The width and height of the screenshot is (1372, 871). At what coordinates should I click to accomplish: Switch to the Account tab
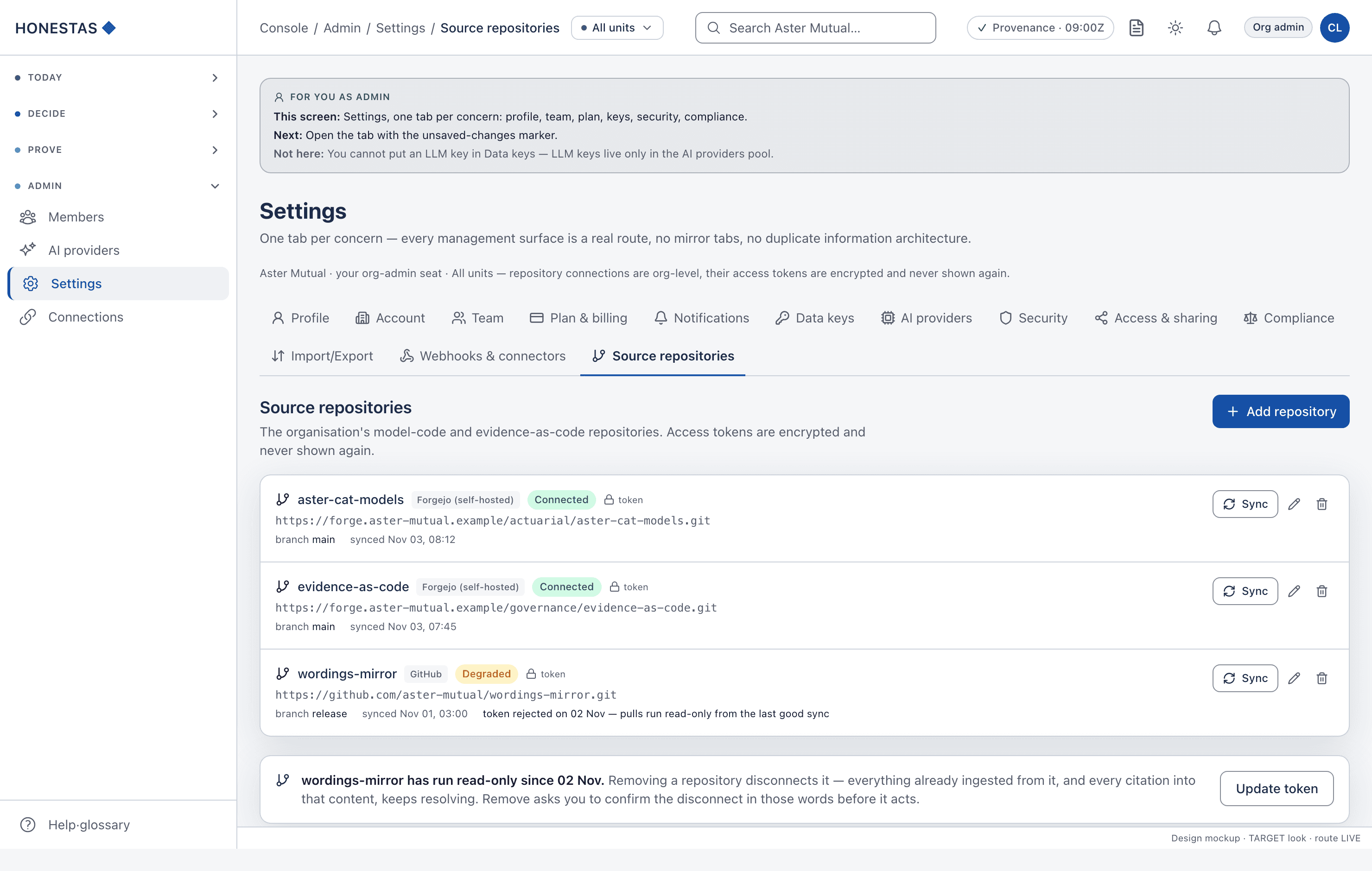(x=390, y=318)
